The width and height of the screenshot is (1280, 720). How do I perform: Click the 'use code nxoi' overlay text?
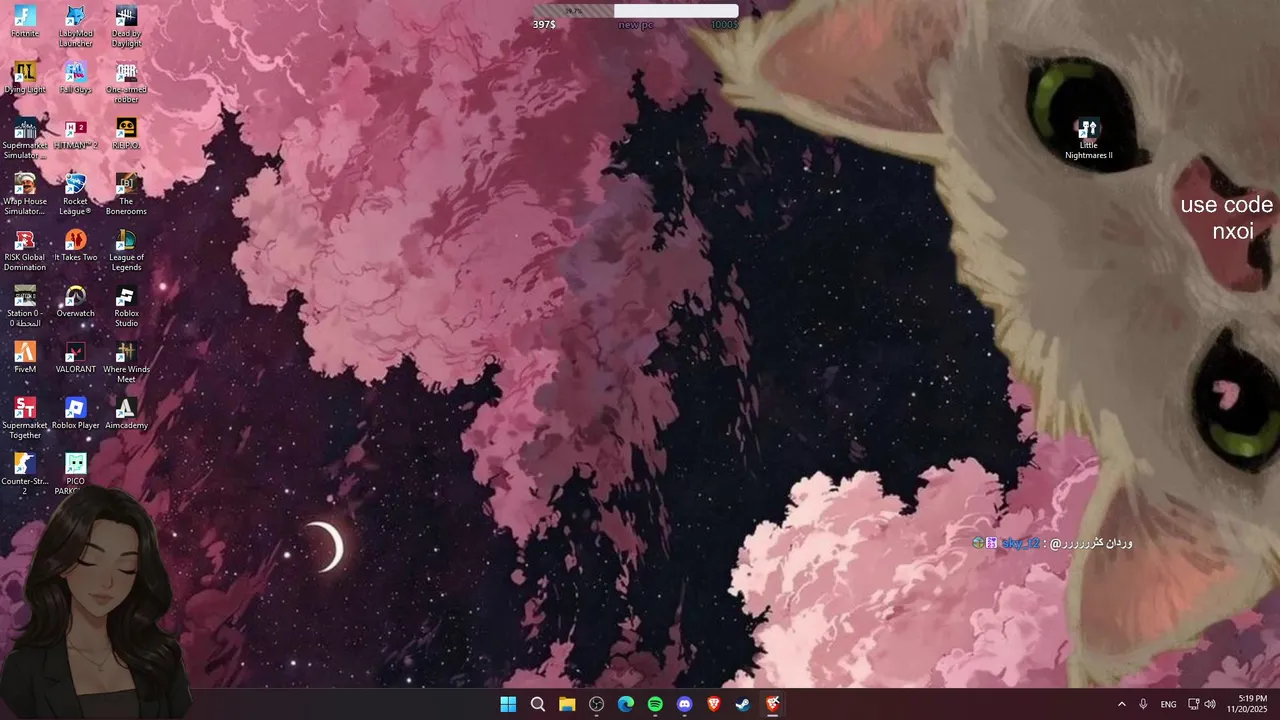tap(1226, 218)
